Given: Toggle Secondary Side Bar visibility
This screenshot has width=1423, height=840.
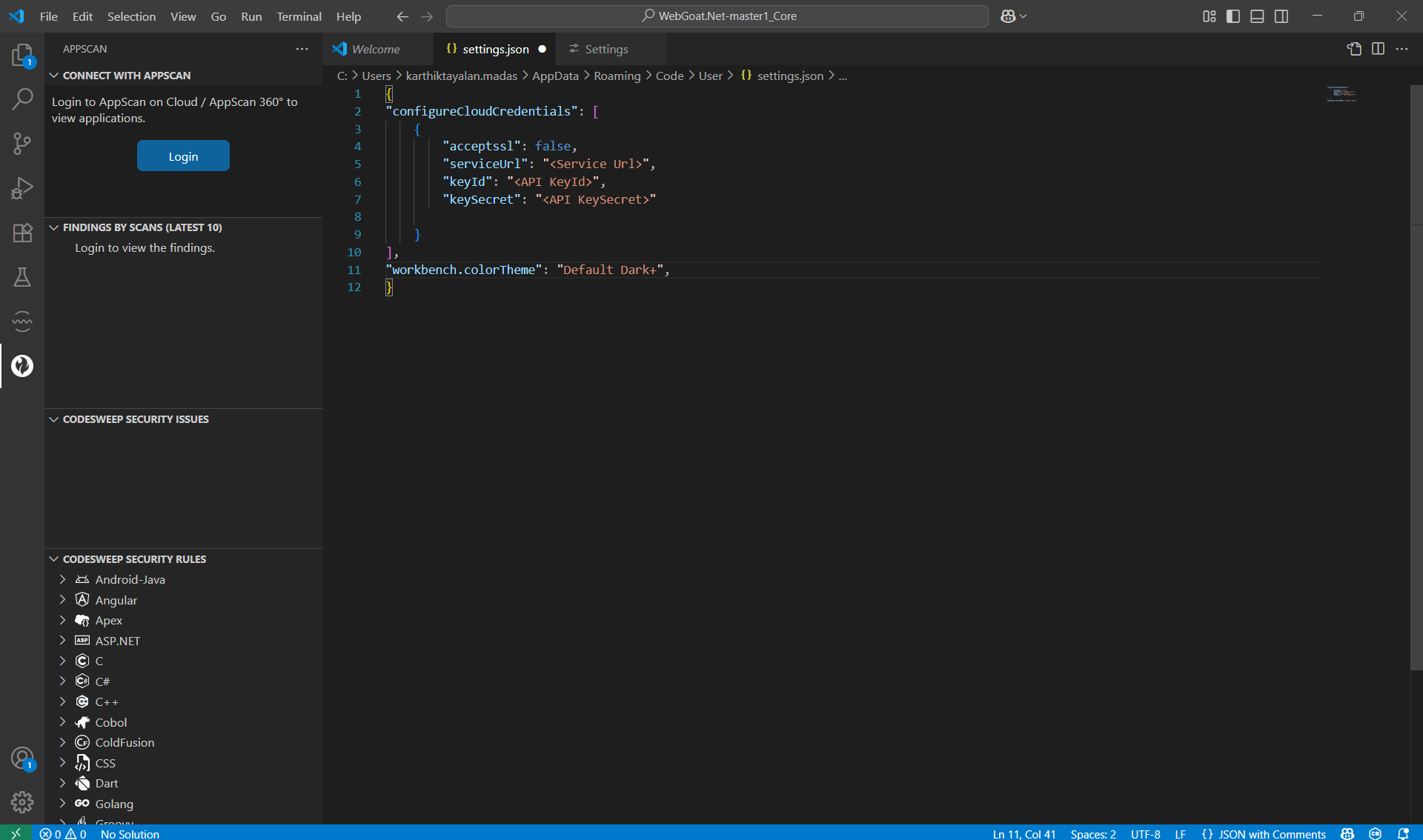Looking at the screenshot, I should pyautogui.click(x=1281, y=16).
